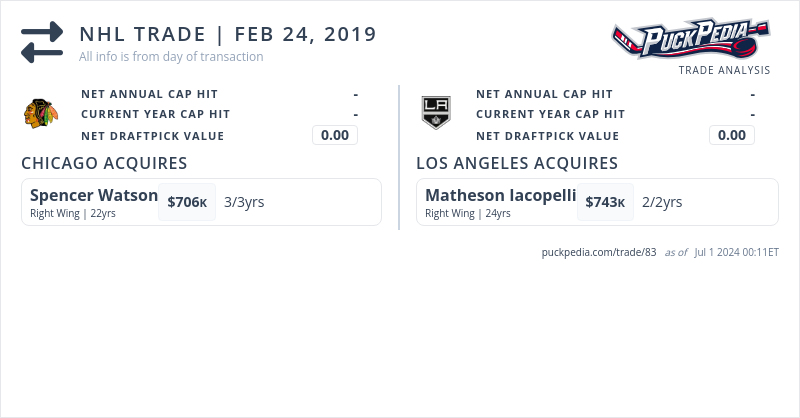Click the Trade Analysis label under logo
The image size is (800, 418).
724,70
